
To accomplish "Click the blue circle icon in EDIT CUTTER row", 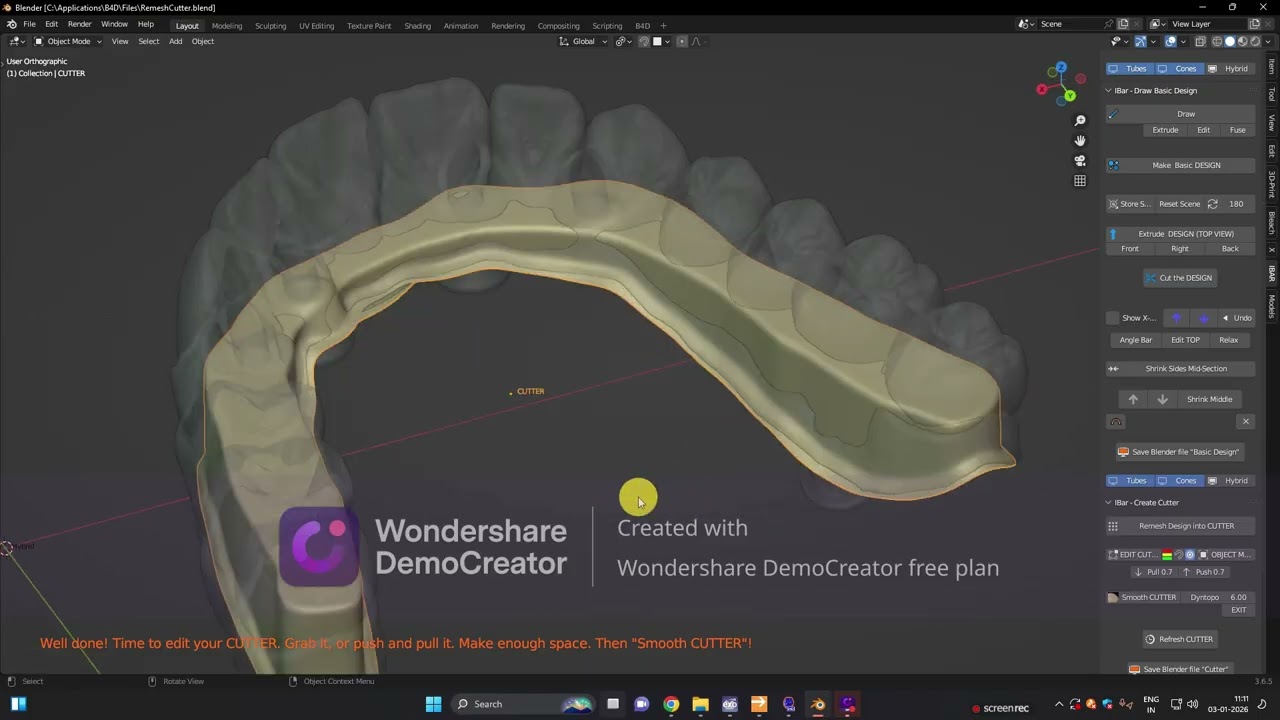I will pyautogui.click(x=1190, y=555).
